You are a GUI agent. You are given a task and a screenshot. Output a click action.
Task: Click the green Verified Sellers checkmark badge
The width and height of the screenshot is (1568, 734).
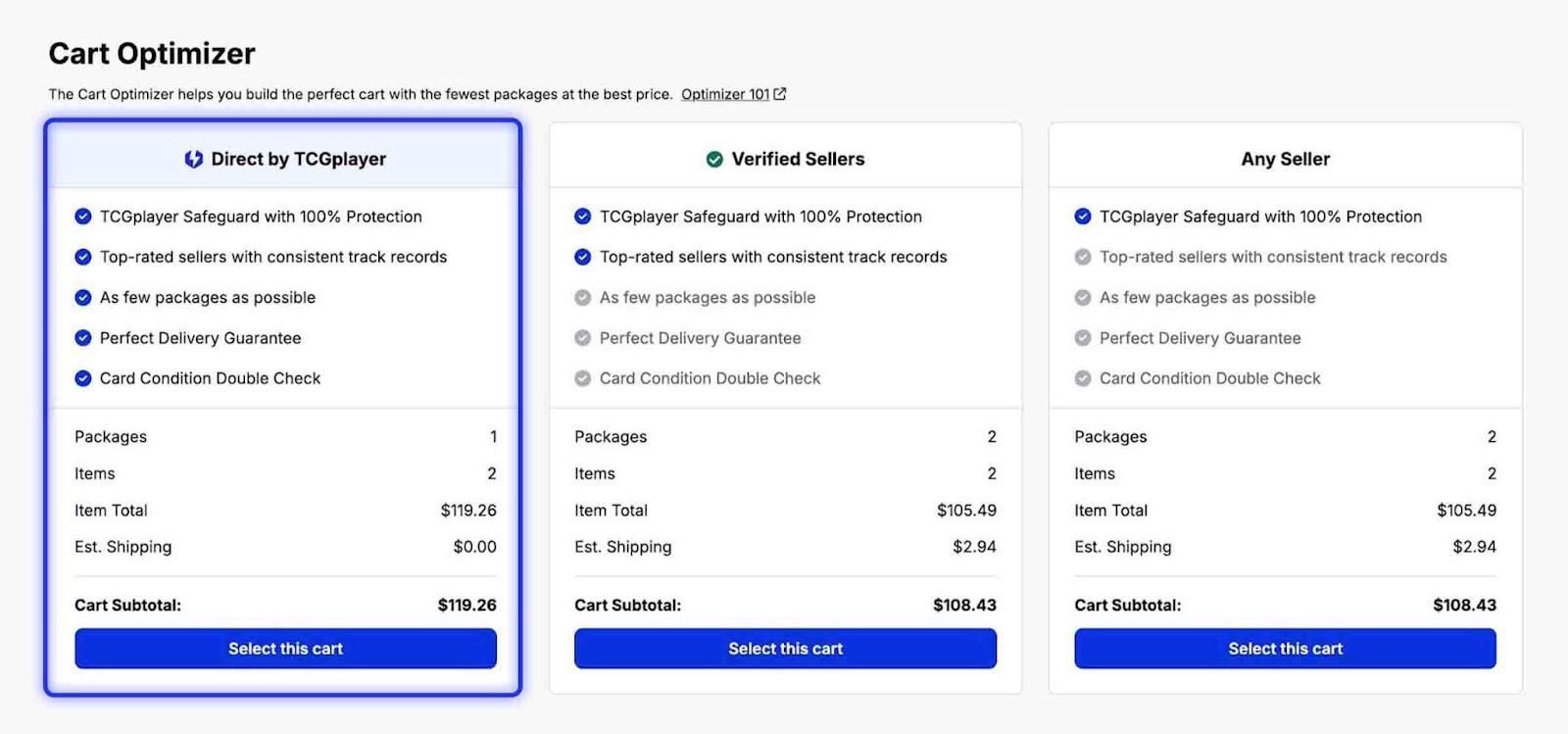point(714,159)
